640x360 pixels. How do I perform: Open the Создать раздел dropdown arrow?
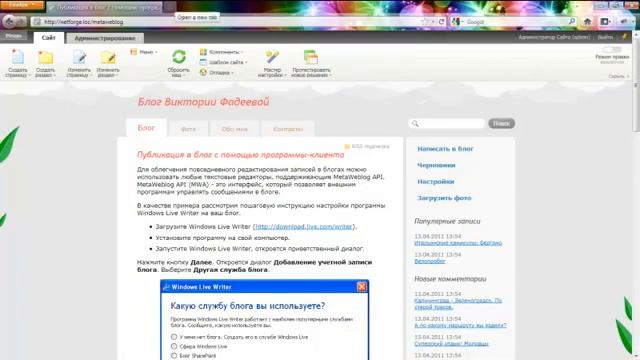pyautogui.click(x=55, y=76)
